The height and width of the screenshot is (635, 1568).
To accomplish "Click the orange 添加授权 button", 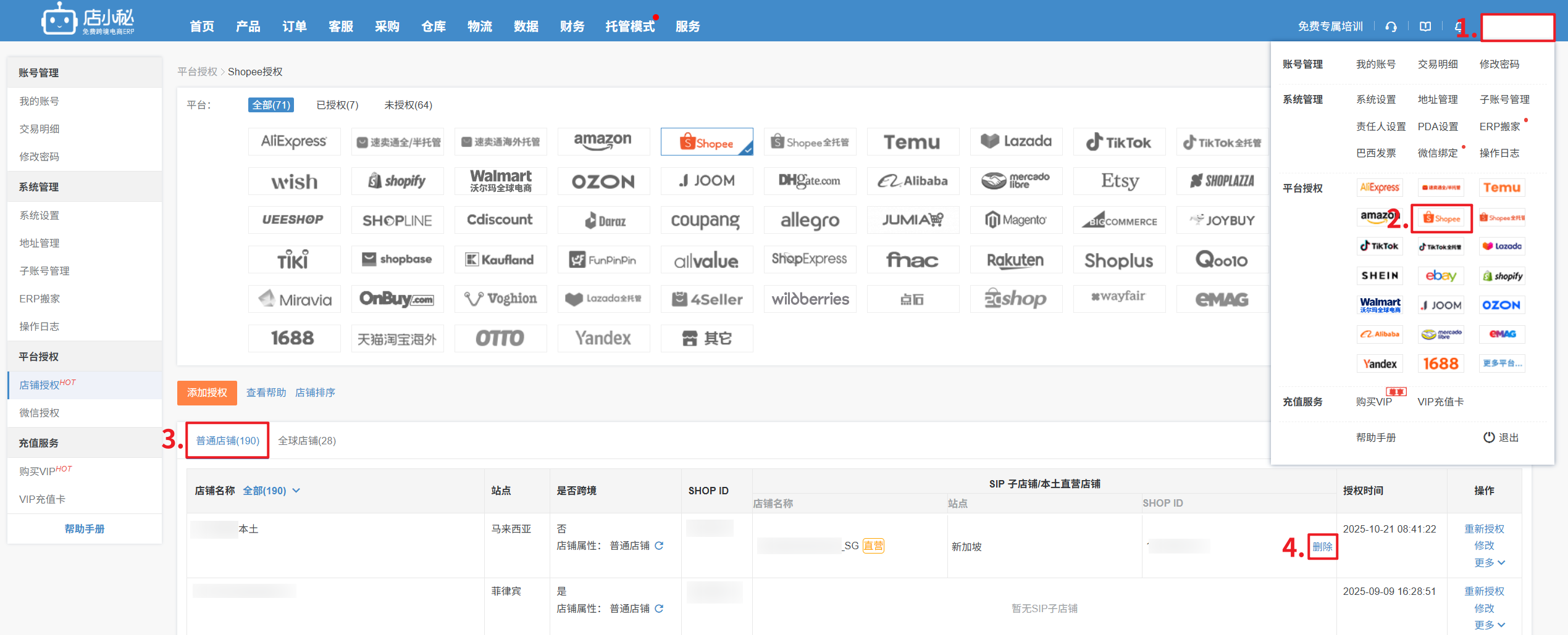I will [207, 392].
